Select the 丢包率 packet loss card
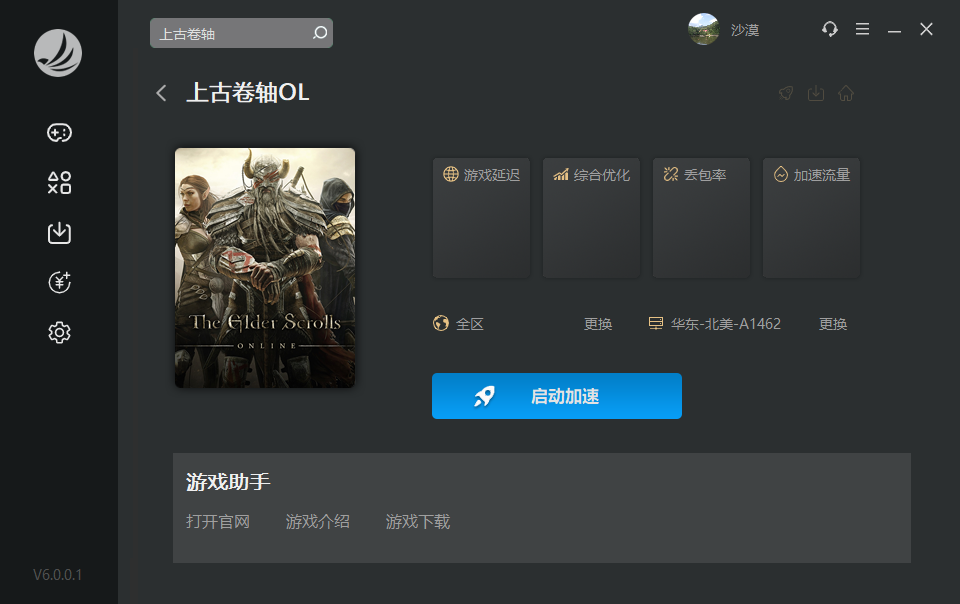Screen dimensions: 960x604 tap(701, 218)
